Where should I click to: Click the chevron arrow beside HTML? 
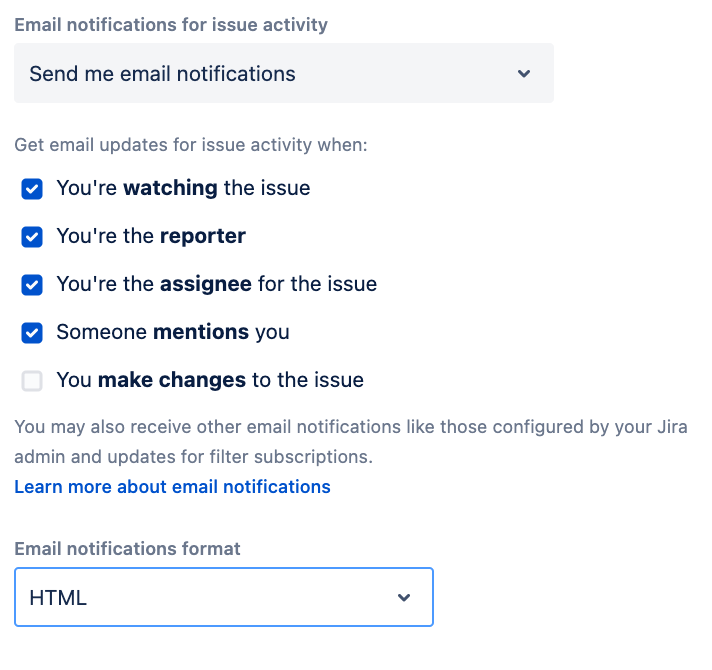[x=404, y=597]
